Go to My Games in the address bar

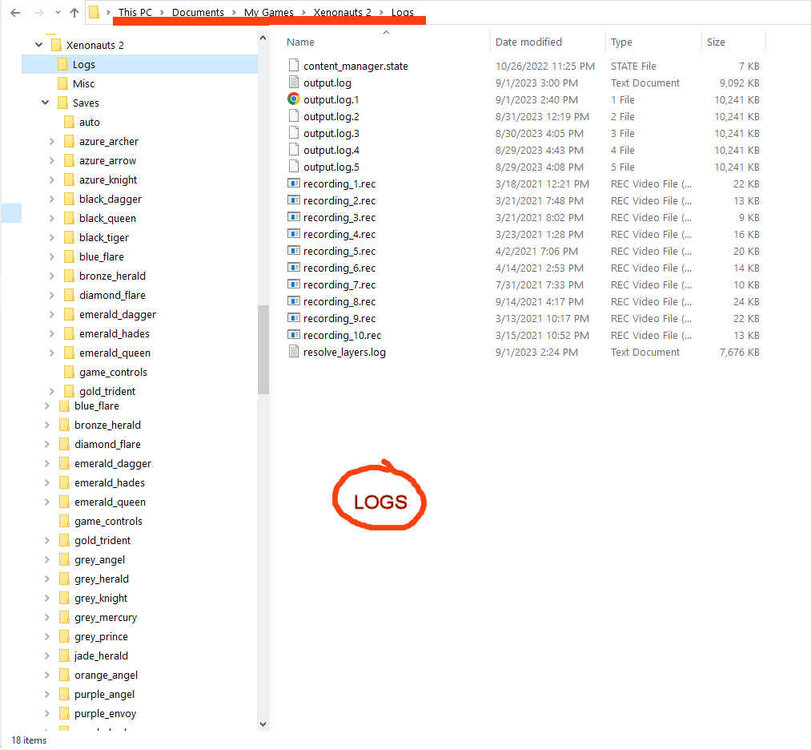tap(268, 12)
